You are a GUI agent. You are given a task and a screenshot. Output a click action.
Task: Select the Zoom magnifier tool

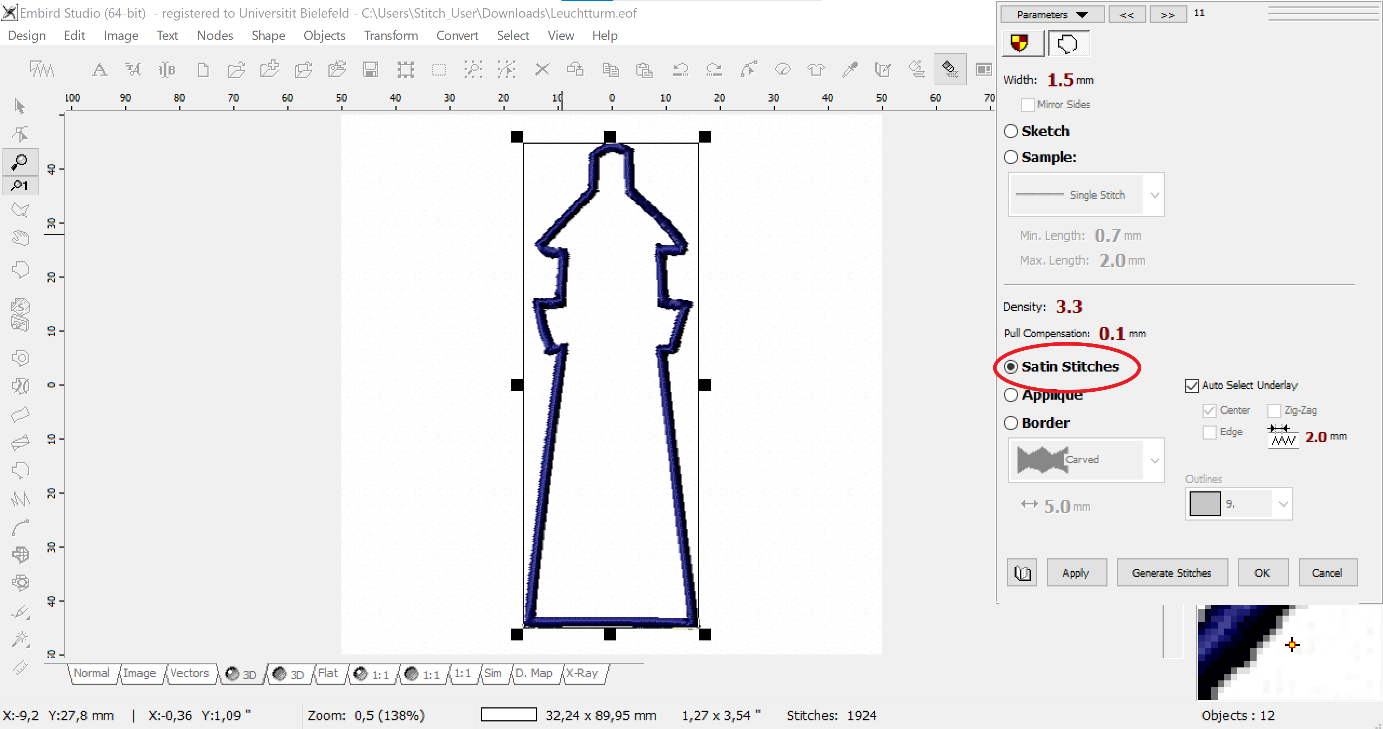[20, 161]
